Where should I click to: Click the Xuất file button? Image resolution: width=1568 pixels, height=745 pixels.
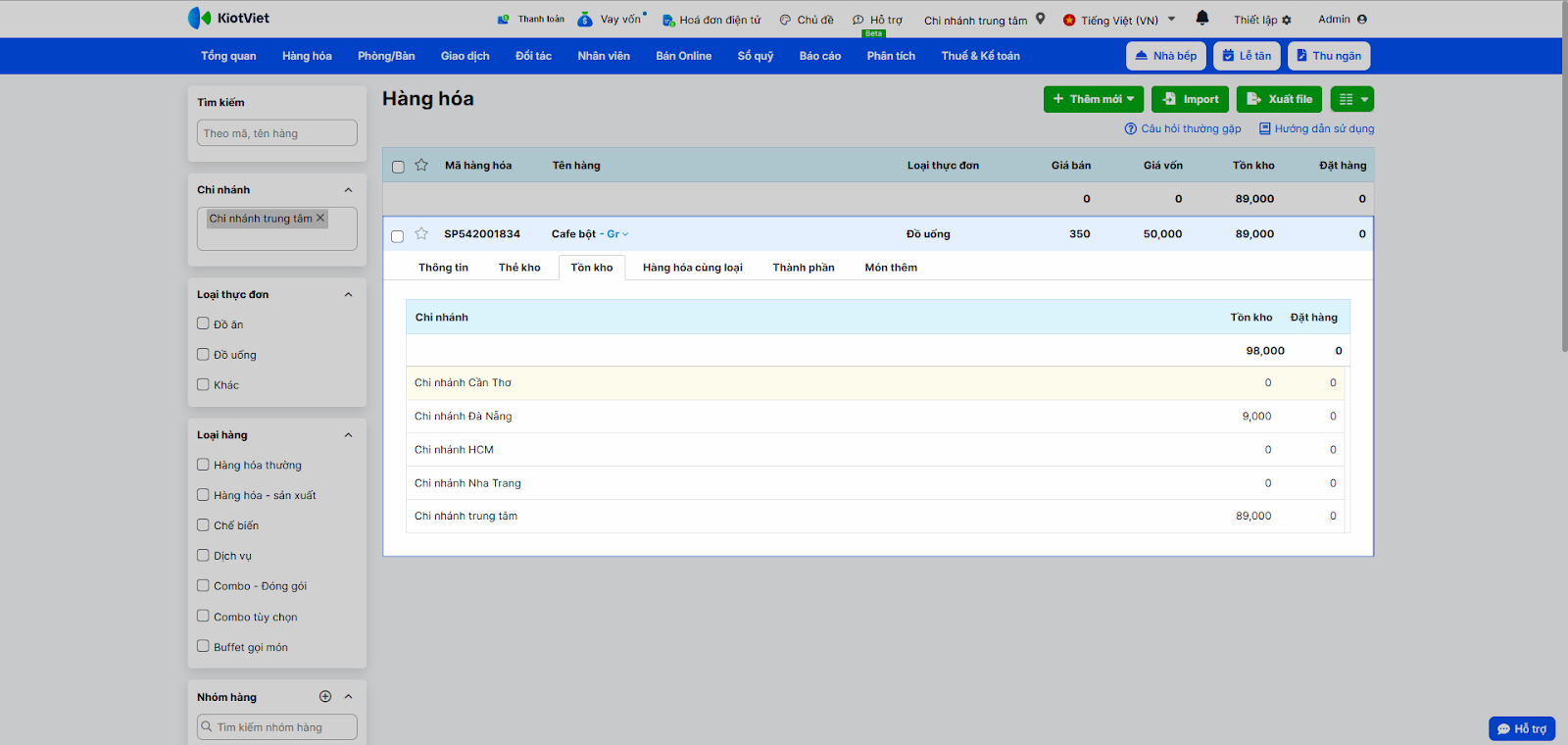[1280, 99]
